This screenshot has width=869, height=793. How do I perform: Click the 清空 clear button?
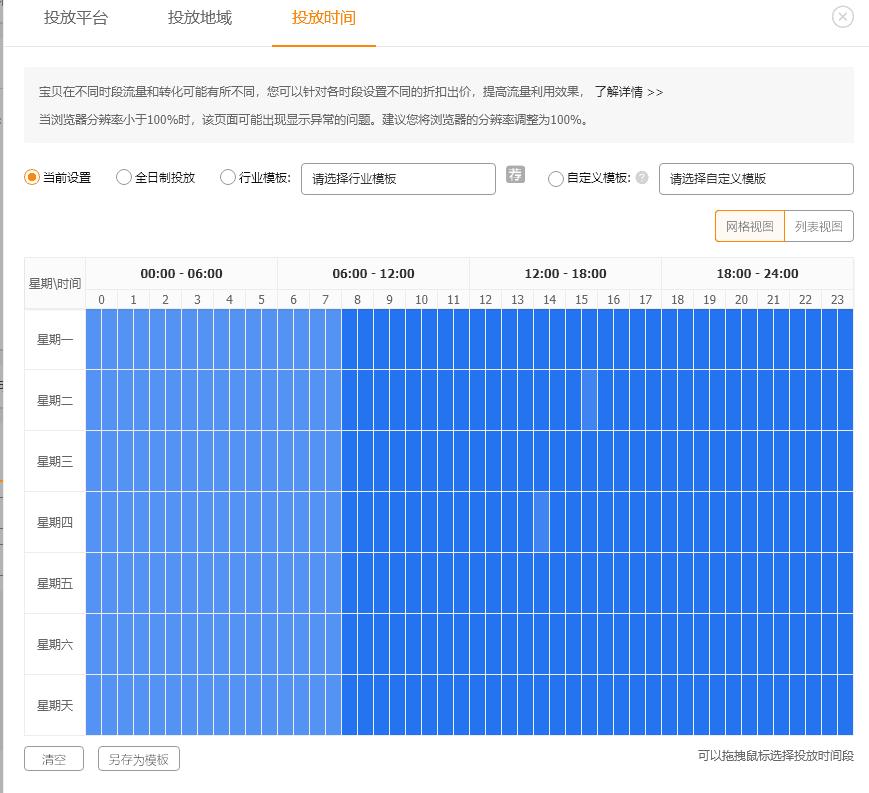point(53,758)
